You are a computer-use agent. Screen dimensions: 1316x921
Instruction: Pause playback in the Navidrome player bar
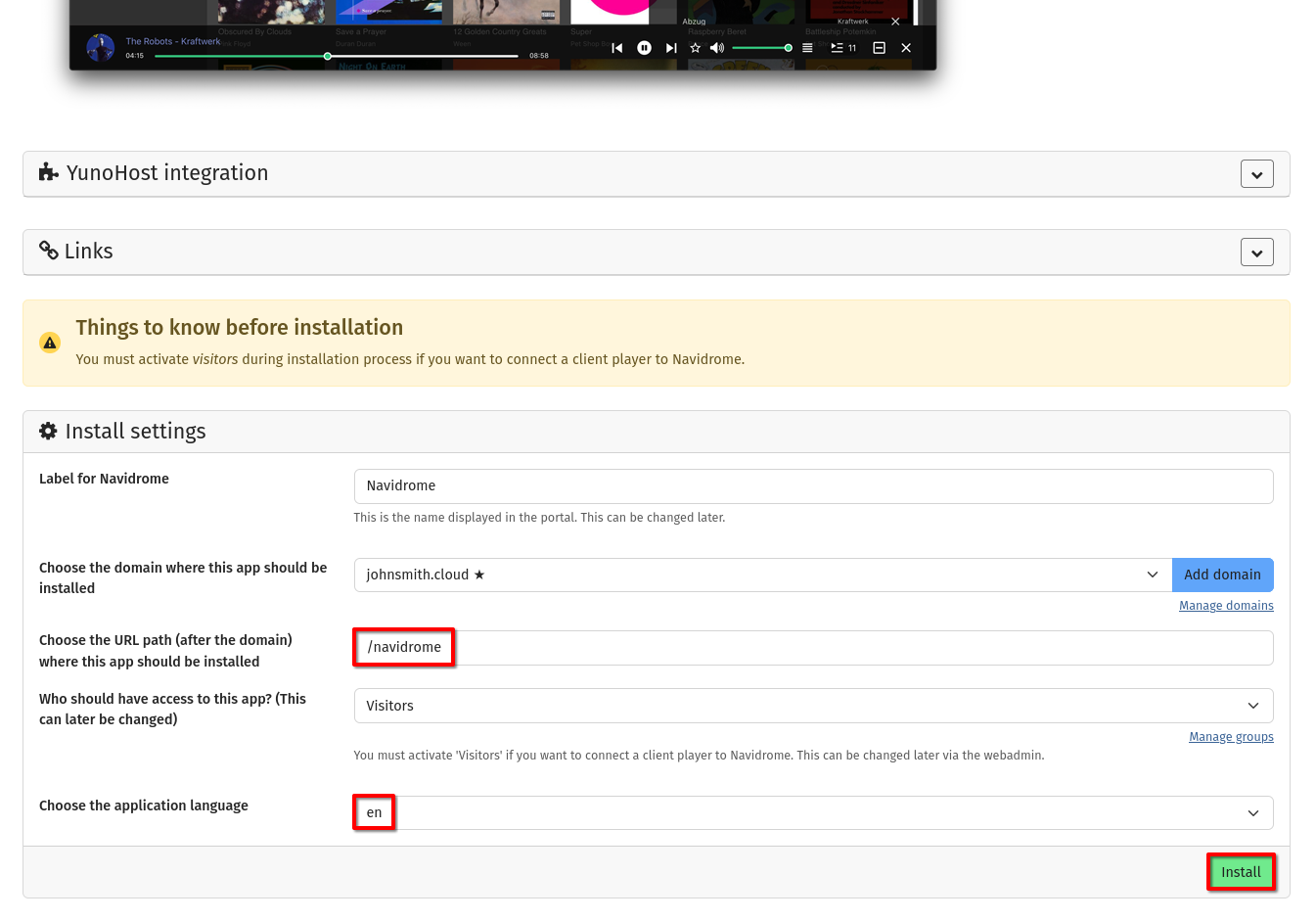[x=644, y=48]
